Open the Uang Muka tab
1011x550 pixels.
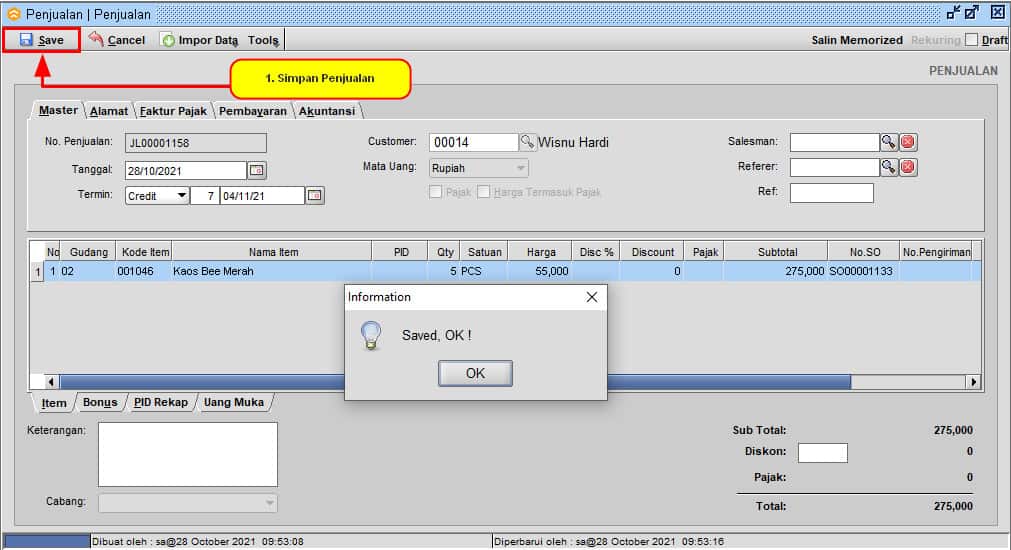click(234, 402)
